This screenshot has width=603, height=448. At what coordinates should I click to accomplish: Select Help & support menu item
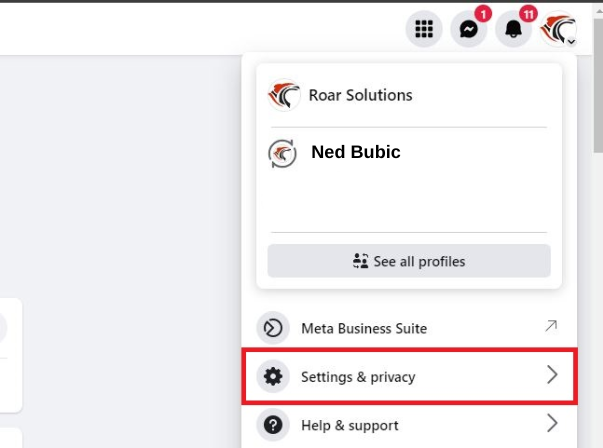click(410, 425)
